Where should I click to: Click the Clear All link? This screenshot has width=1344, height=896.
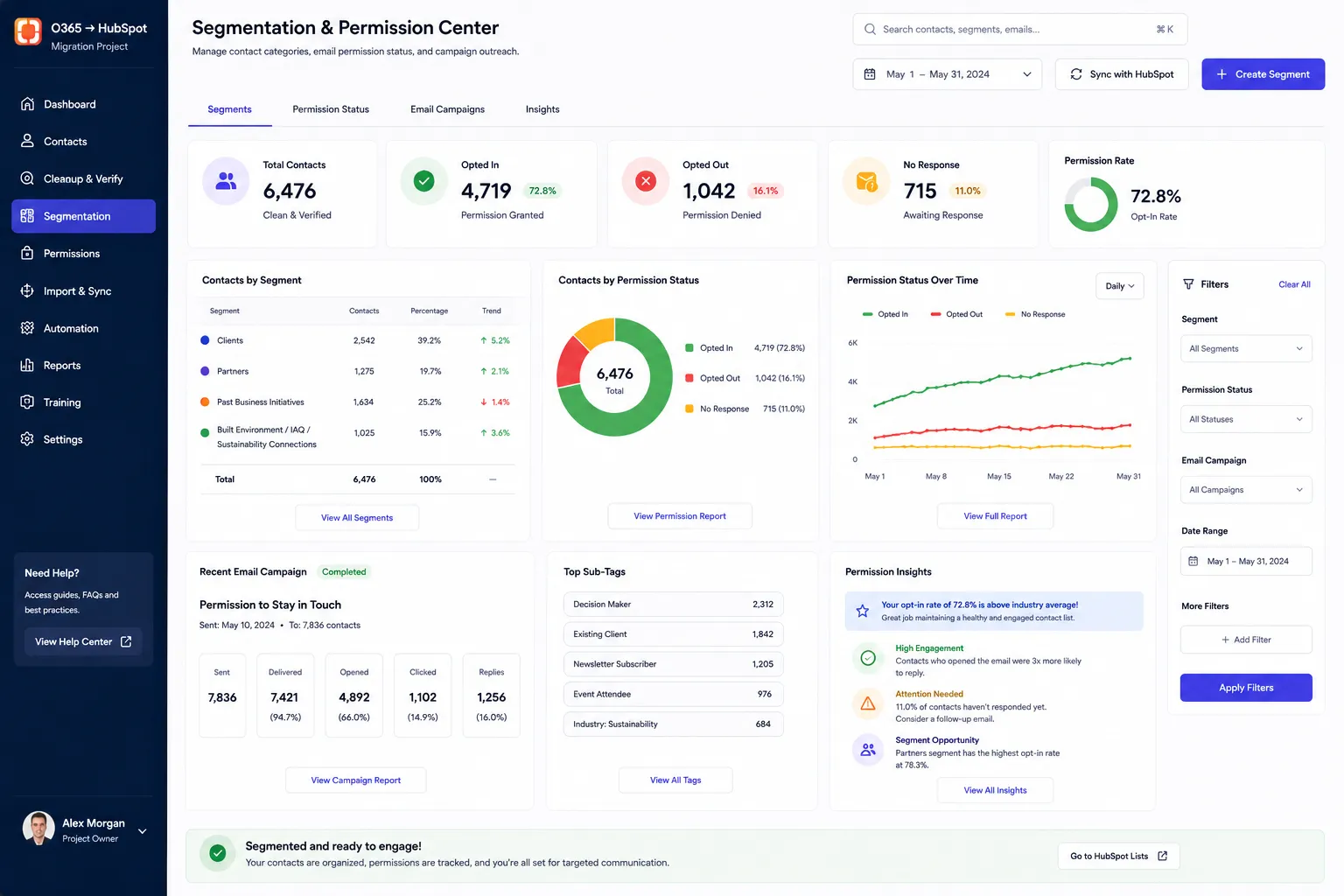pos(1294,284)
